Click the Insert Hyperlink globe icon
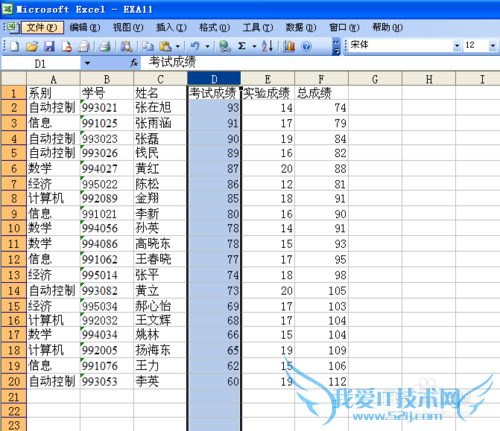Viewport: 500px width, 431px height. pos(225,46)
